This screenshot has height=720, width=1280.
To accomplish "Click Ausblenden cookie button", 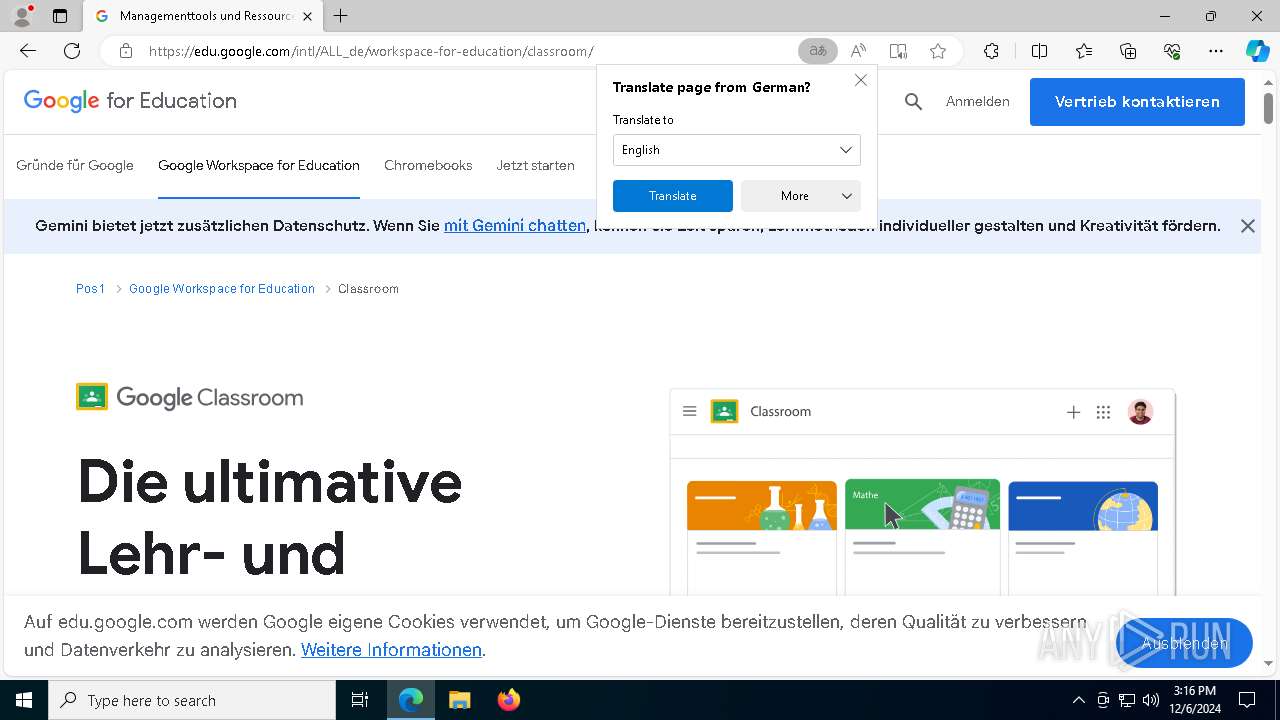I will tap(1184, 643).
